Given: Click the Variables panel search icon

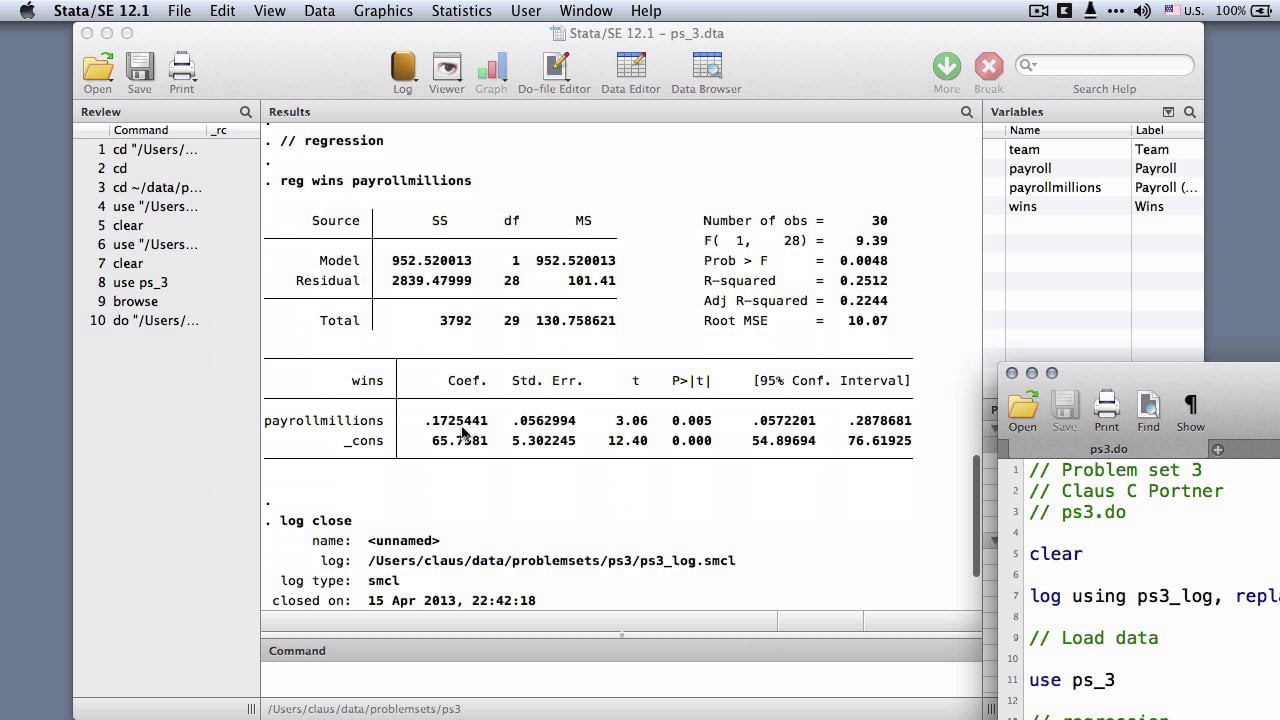Looking at the screenshot, I should point(1190,112).
